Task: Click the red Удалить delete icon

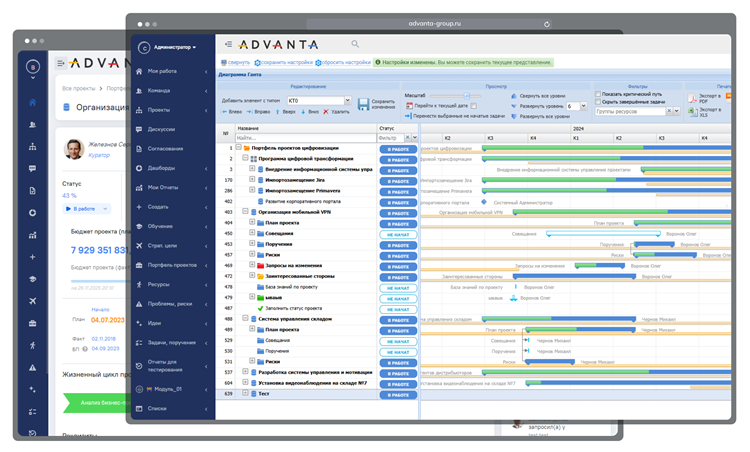Action: point(326,112)
